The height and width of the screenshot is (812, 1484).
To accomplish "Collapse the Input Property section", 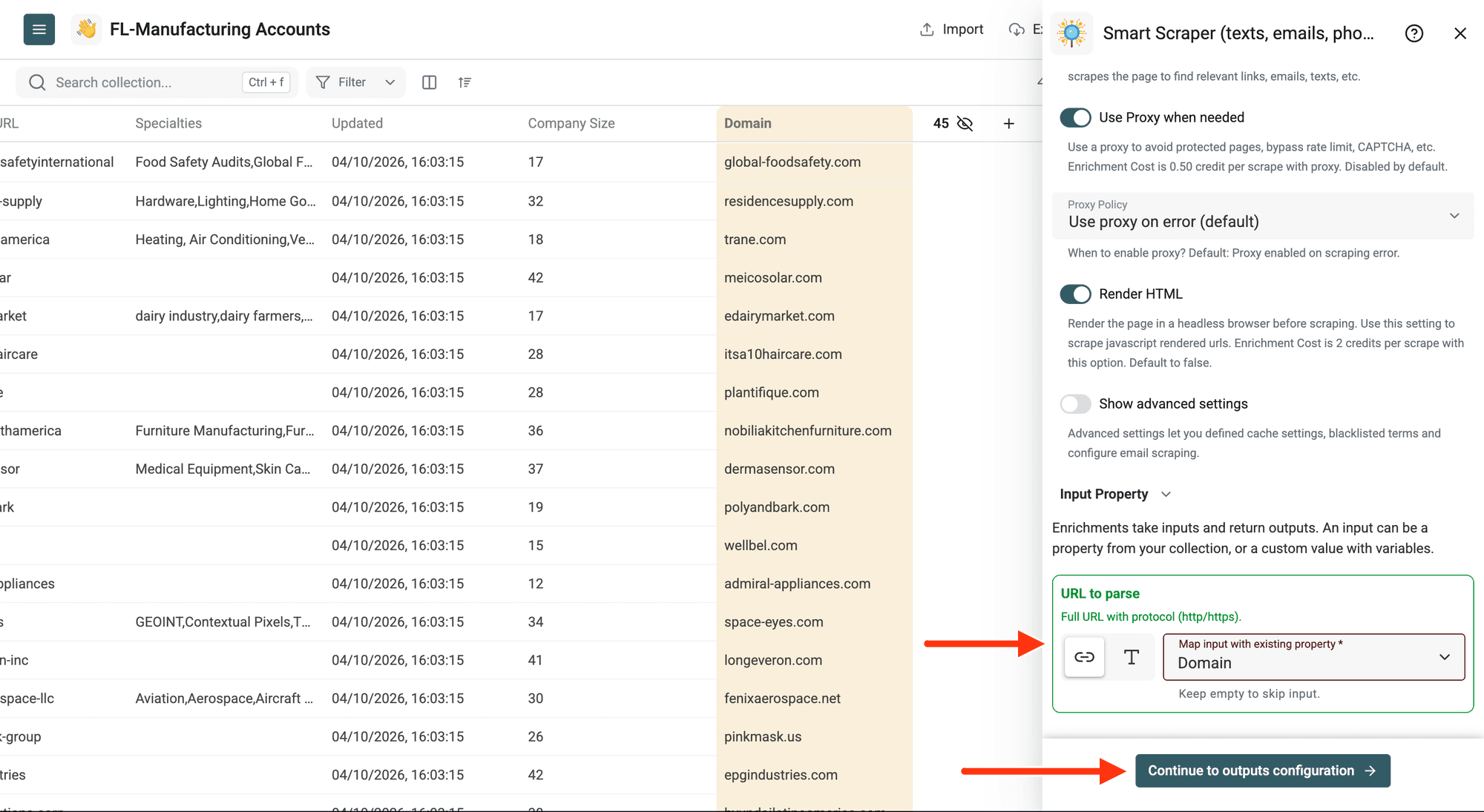I will [x=1115, y=495].
